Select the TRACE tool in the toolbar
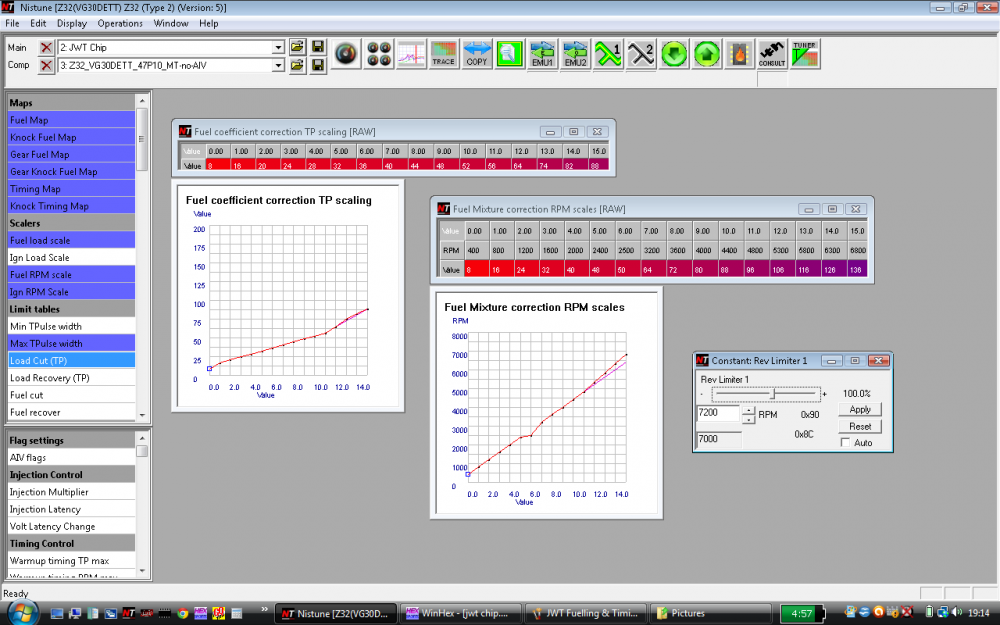The width and height of the screenshot is (1000, 625). 444,54
